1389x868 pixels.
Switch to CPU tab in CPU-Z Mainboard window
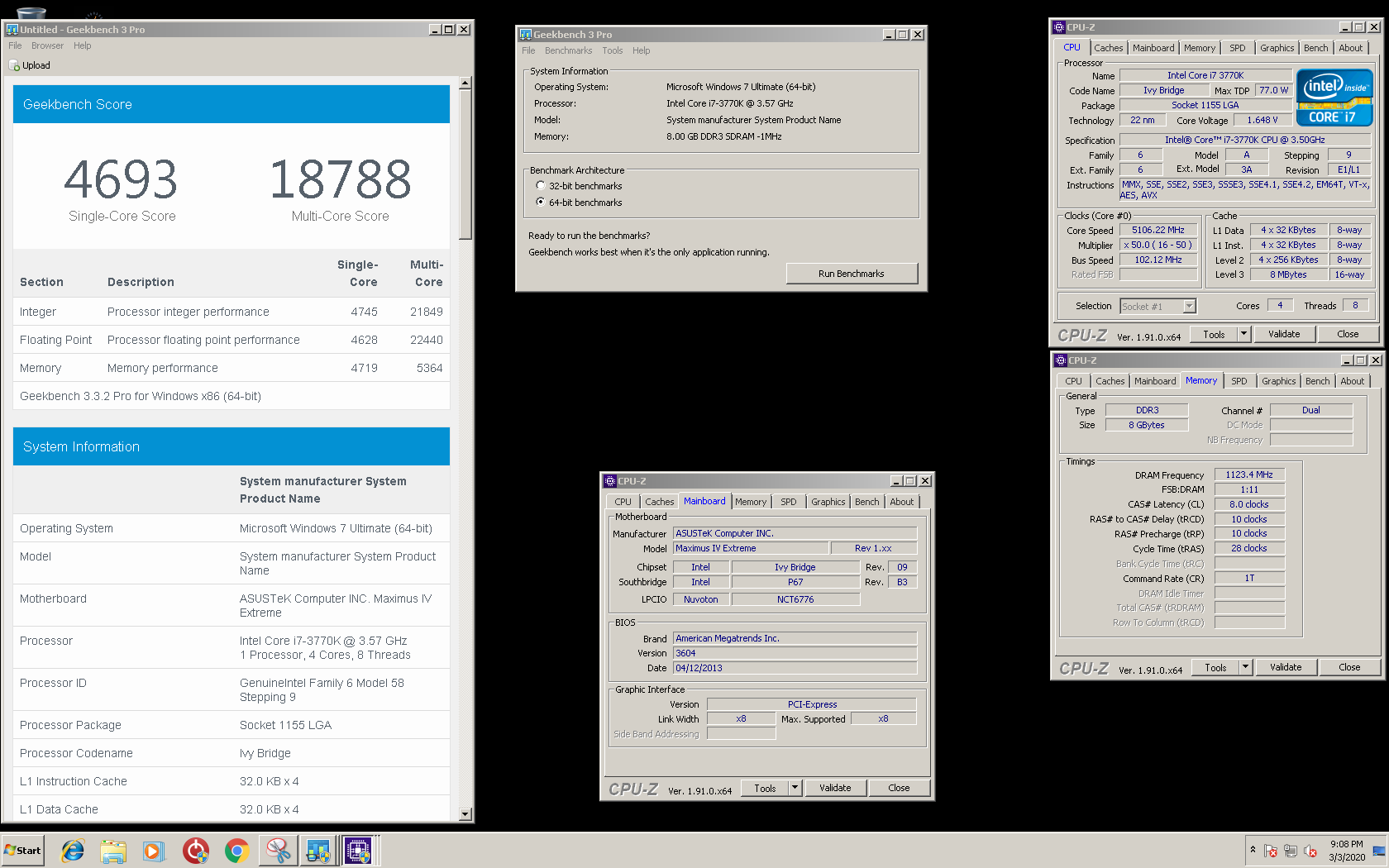coord(623,502)
